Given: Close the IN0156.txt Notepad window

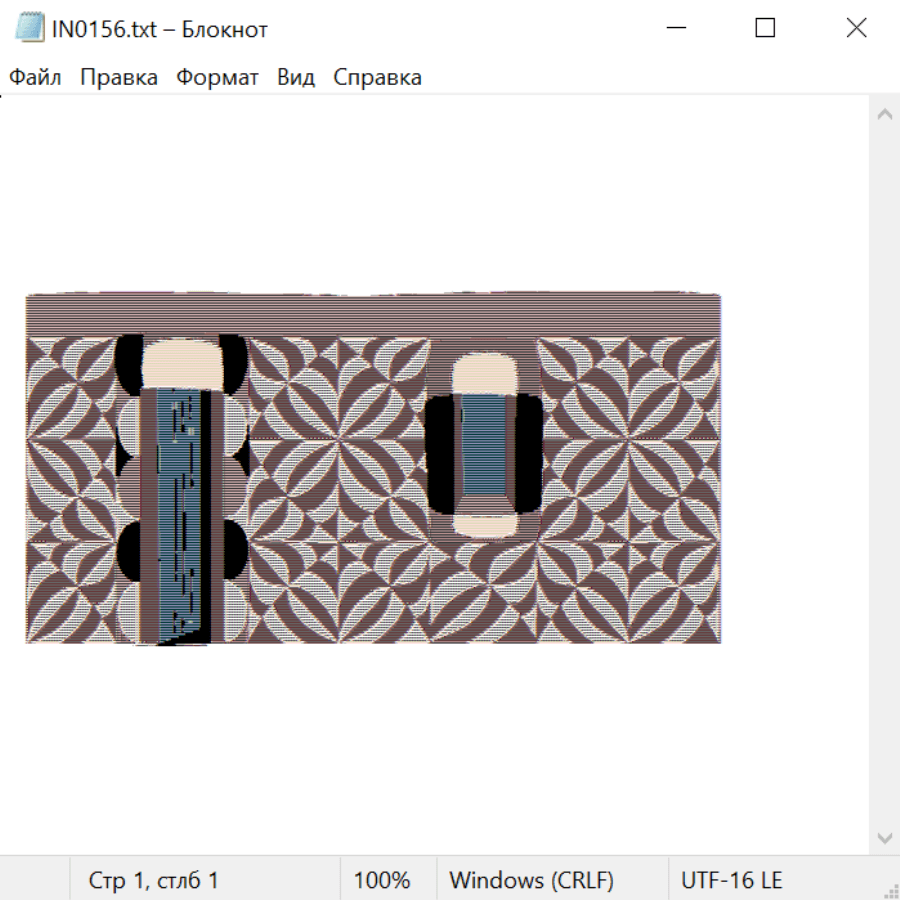Looking at the screenshot, I should (856, 28).
